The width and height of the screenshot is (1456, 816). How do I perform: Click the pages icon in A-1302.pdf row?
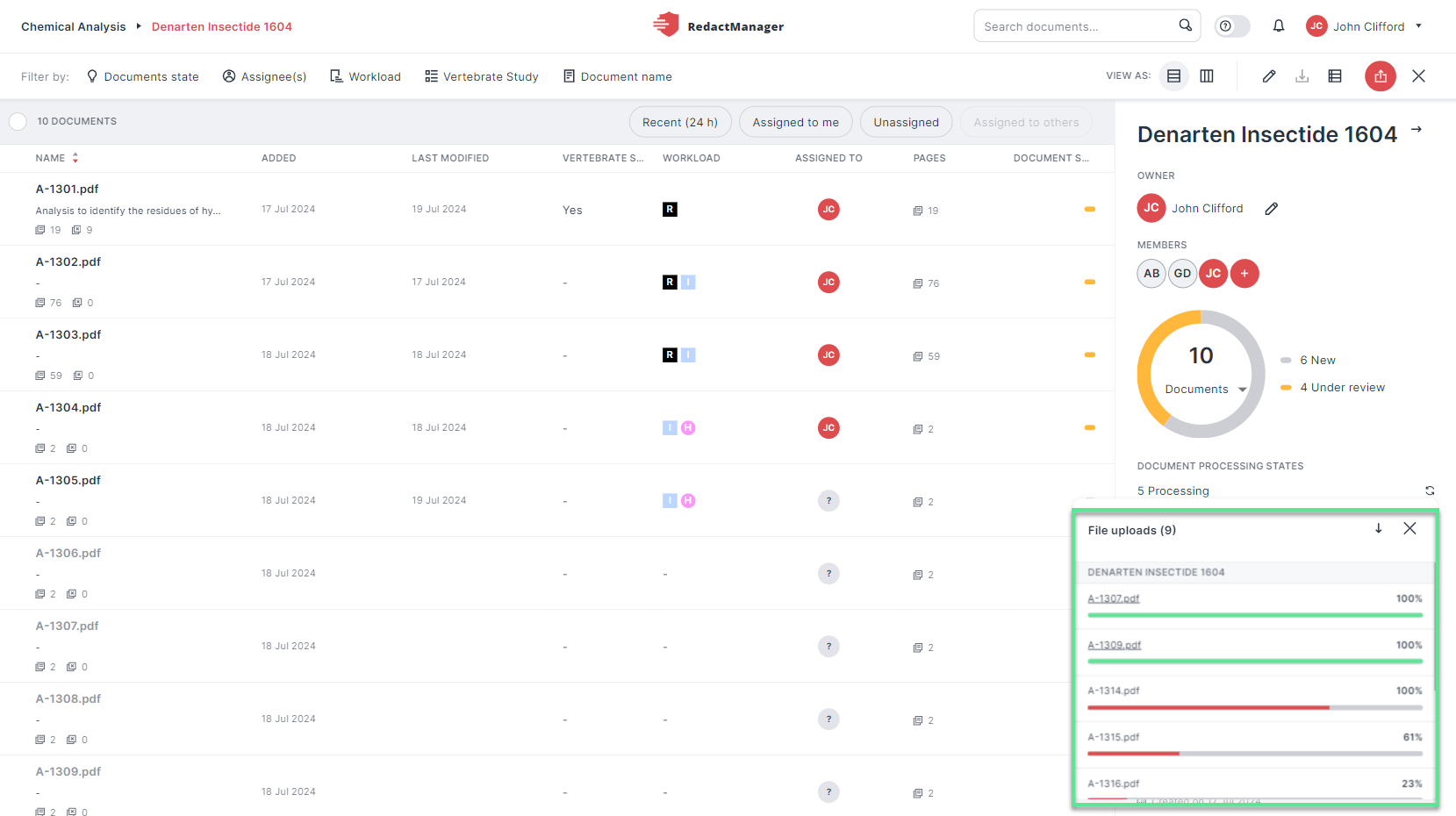918,283
